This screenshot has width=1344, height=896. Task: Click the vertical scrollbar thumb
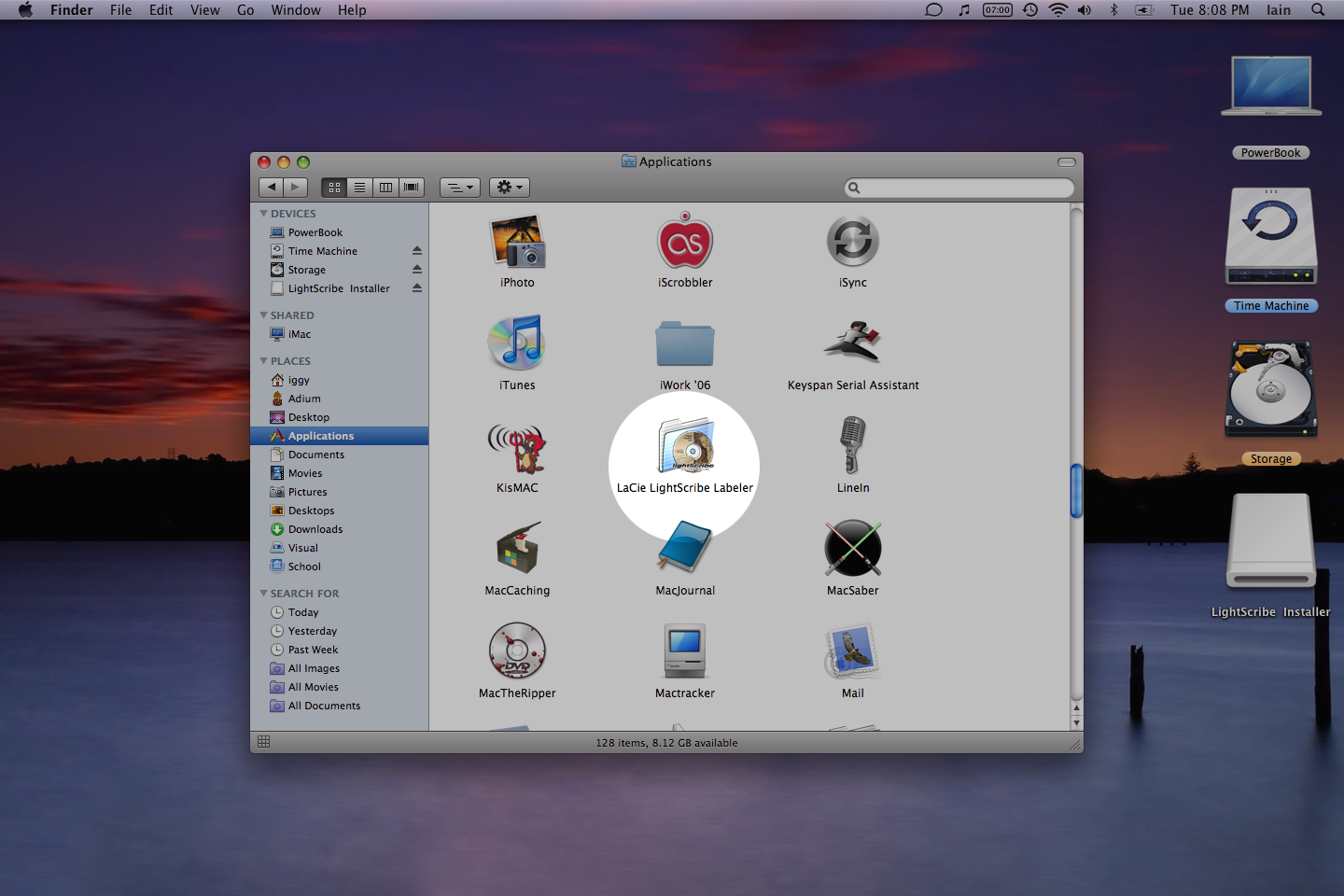click(1076, 491)
